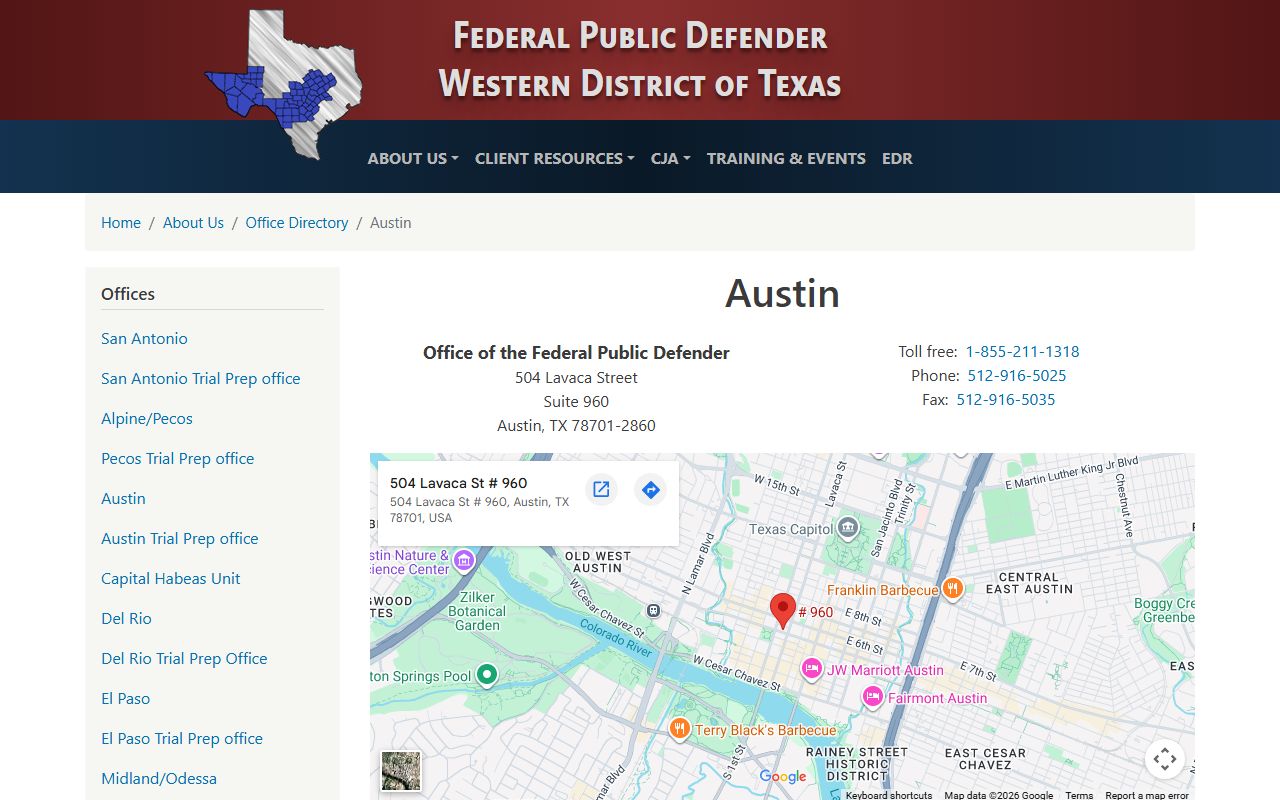Click the blue directions arrow icon
The height and width of the screenshot is (800, 1280).
pyautogui.click(x=650, y=489)
